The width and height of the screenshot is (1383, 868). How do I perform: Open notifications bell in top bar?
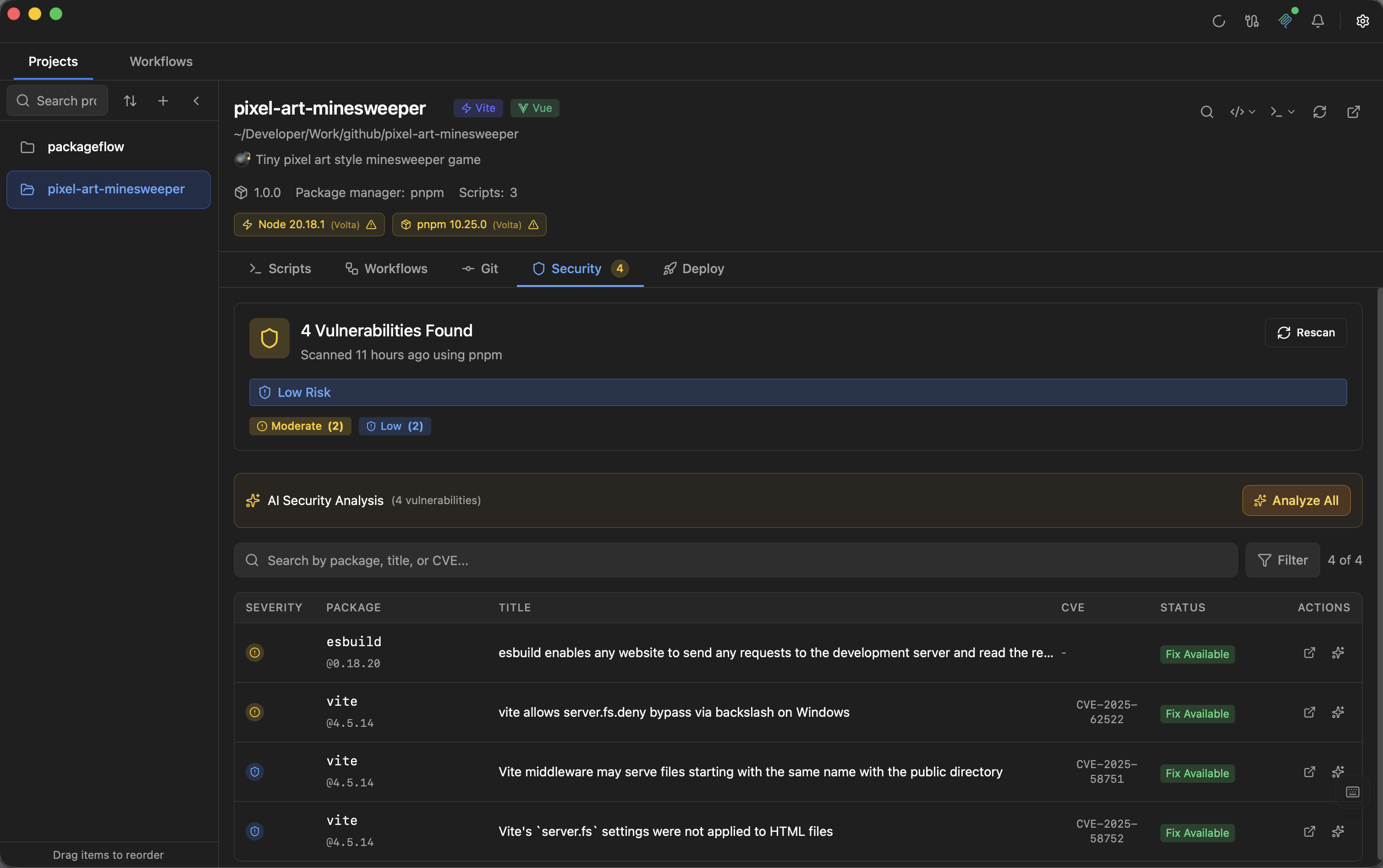tap(1317, 21)
